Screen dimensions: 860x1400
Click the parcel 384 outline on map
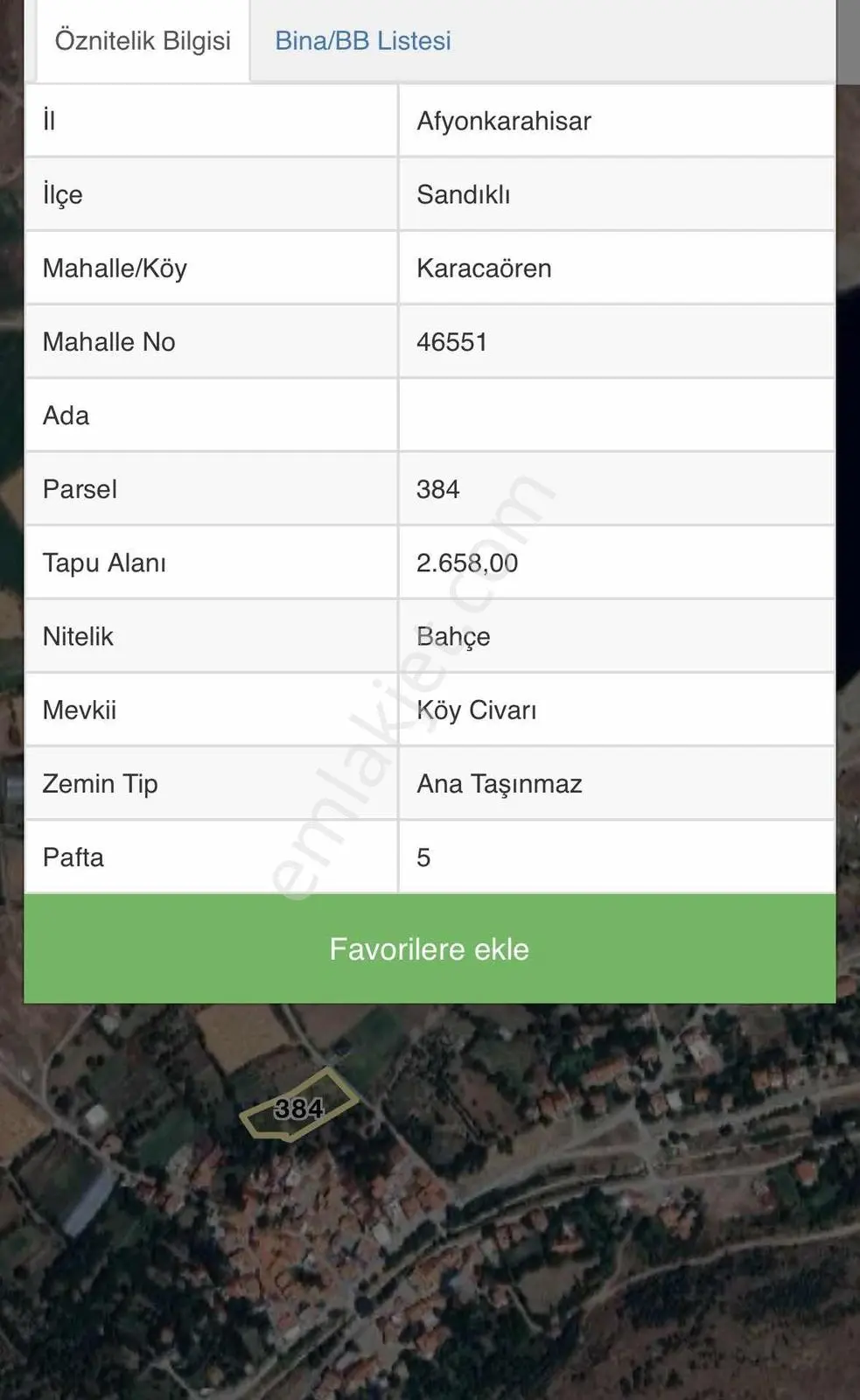pyautogui.click(x=298, y=1106)
